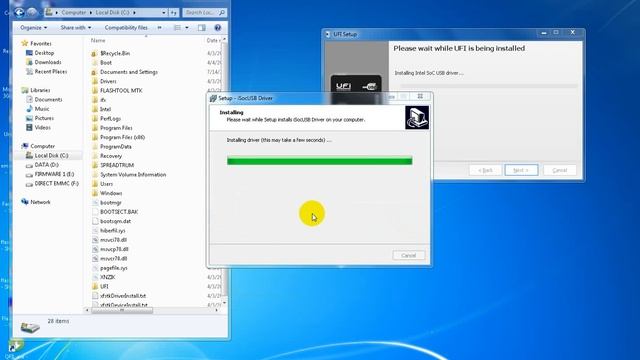Select the Users folder
The height and width of the screenshot is (360, 640).
(106, 184)
